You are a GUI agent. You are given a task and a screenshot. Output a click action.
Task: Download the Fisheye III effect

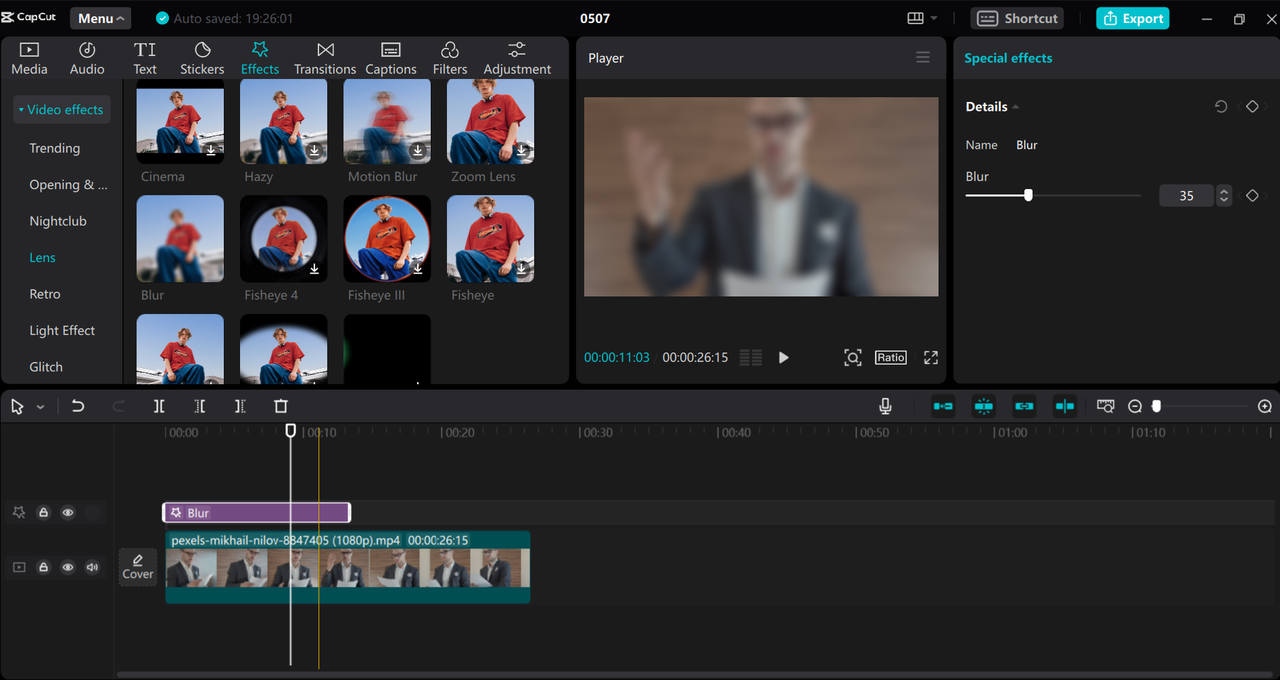coord(418,269)
